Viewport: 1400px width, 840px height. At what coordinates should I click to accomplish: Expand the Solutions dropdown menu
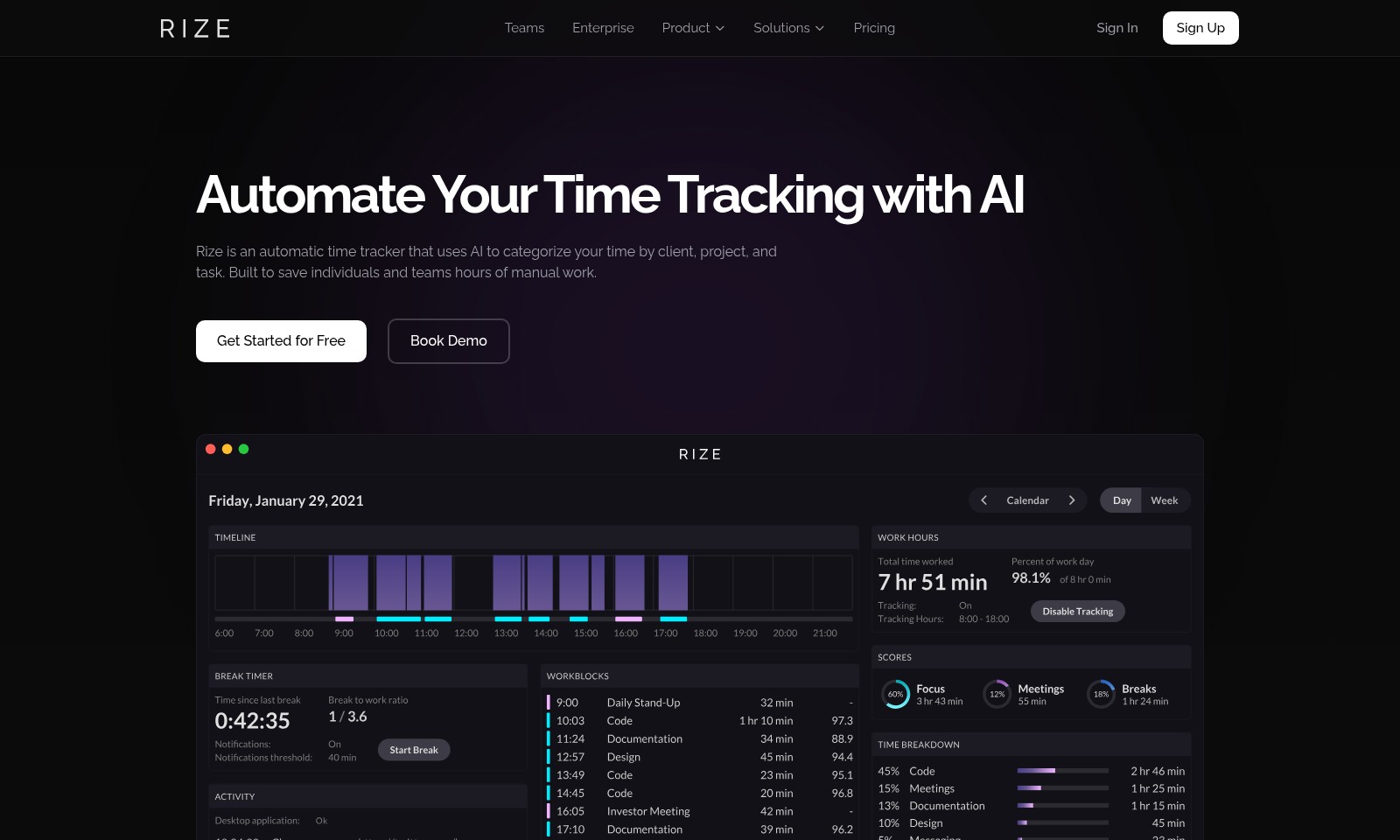(788, 28)
